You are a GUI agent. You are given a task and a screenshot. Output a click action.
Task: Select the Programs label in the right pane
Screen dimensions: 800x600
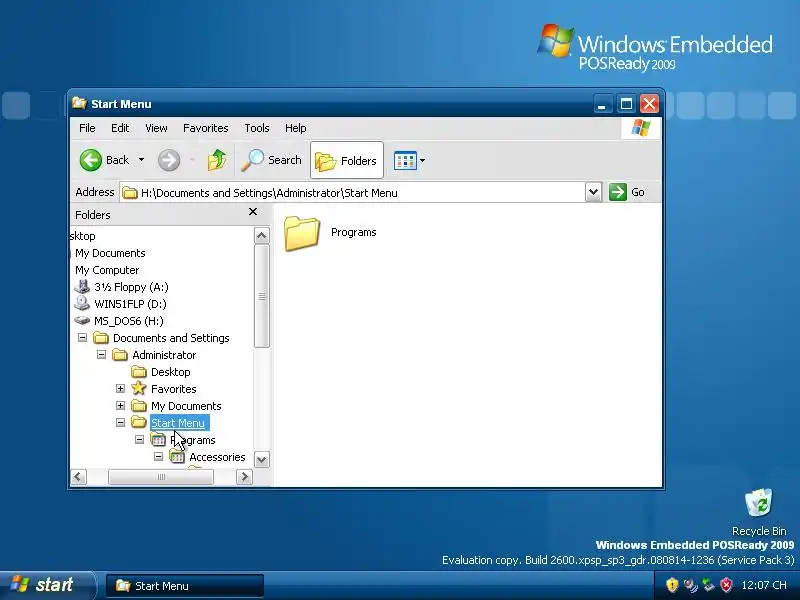pyautogui.click(x=354, y=232)
